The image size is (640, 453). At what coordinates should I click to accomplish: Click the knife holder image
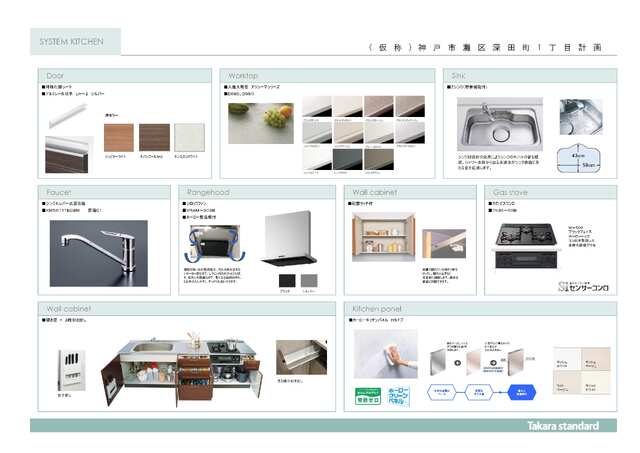pyautogui.click(x=71, y=366)
